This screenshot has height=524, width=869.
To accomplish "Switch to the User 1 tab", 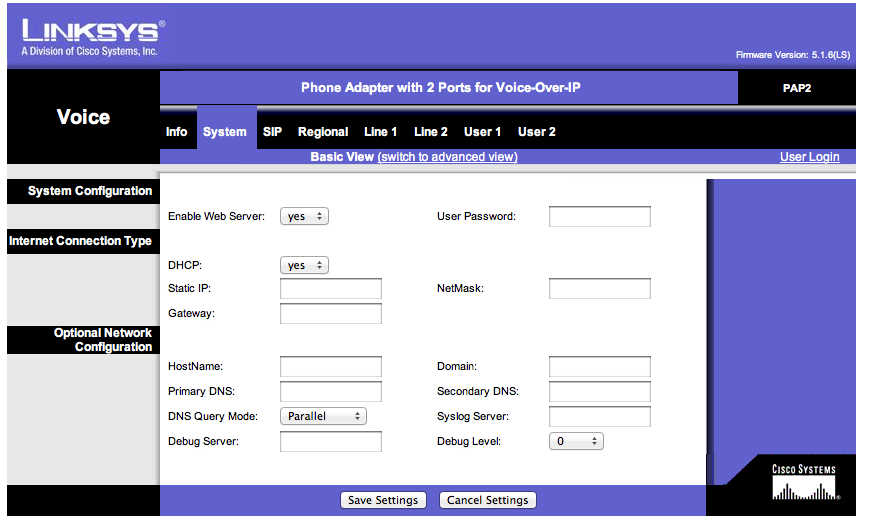I will click(483, 132).
